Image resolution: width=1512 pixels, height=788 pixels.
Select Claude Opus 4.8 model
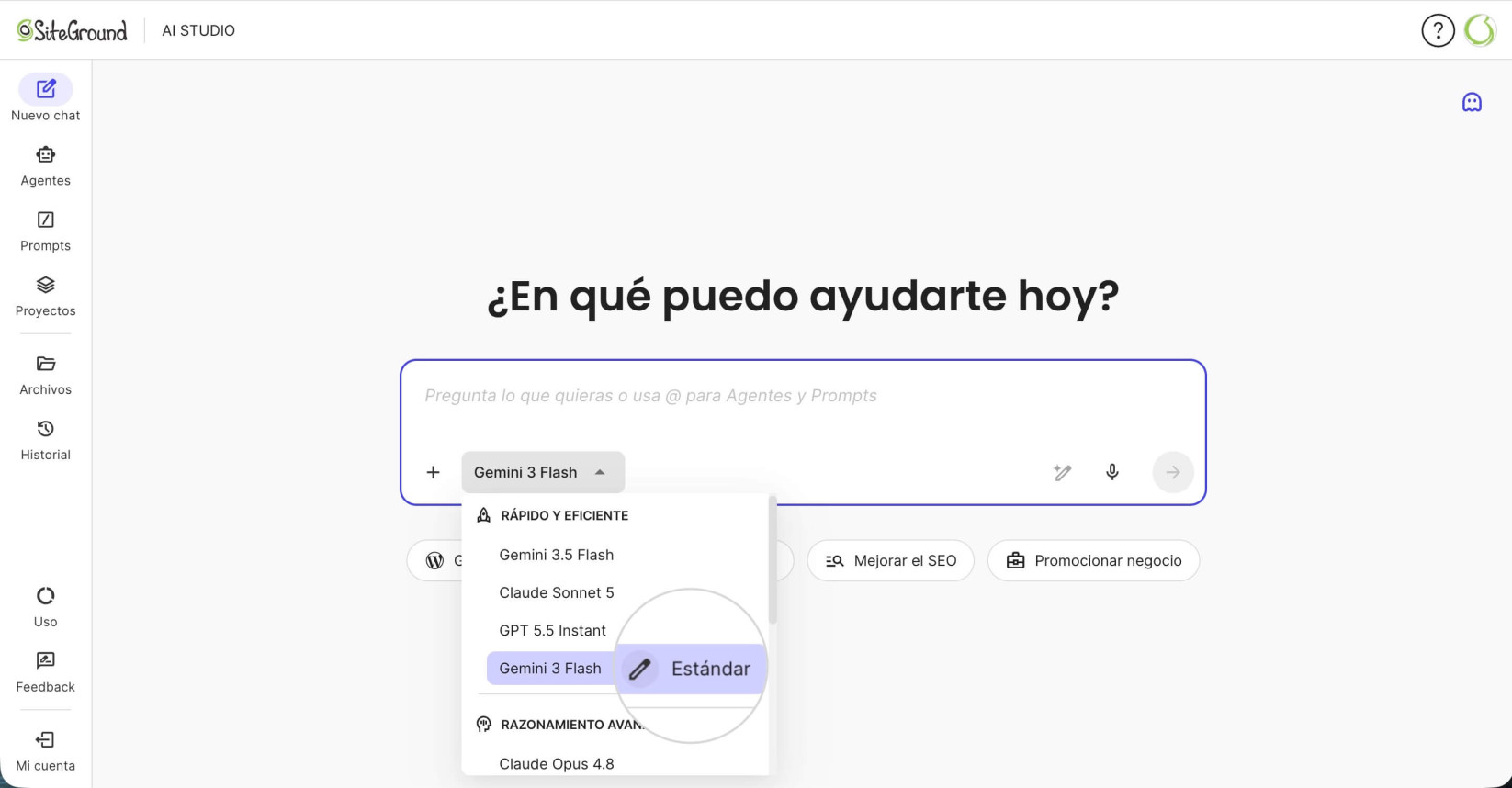[x=556, y=764]
